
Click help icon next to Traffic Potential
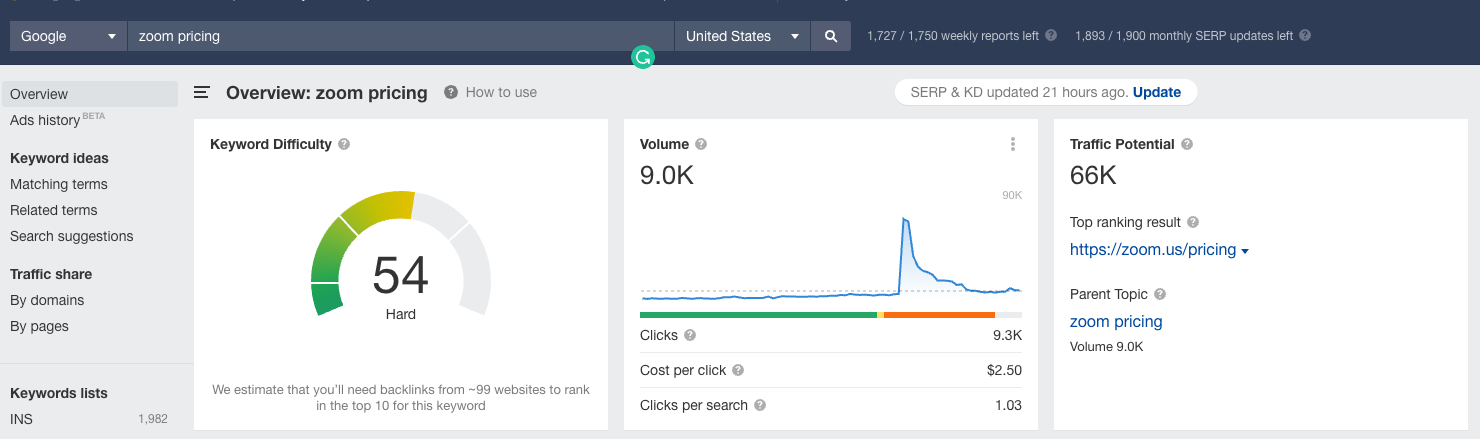point(1187,144)
